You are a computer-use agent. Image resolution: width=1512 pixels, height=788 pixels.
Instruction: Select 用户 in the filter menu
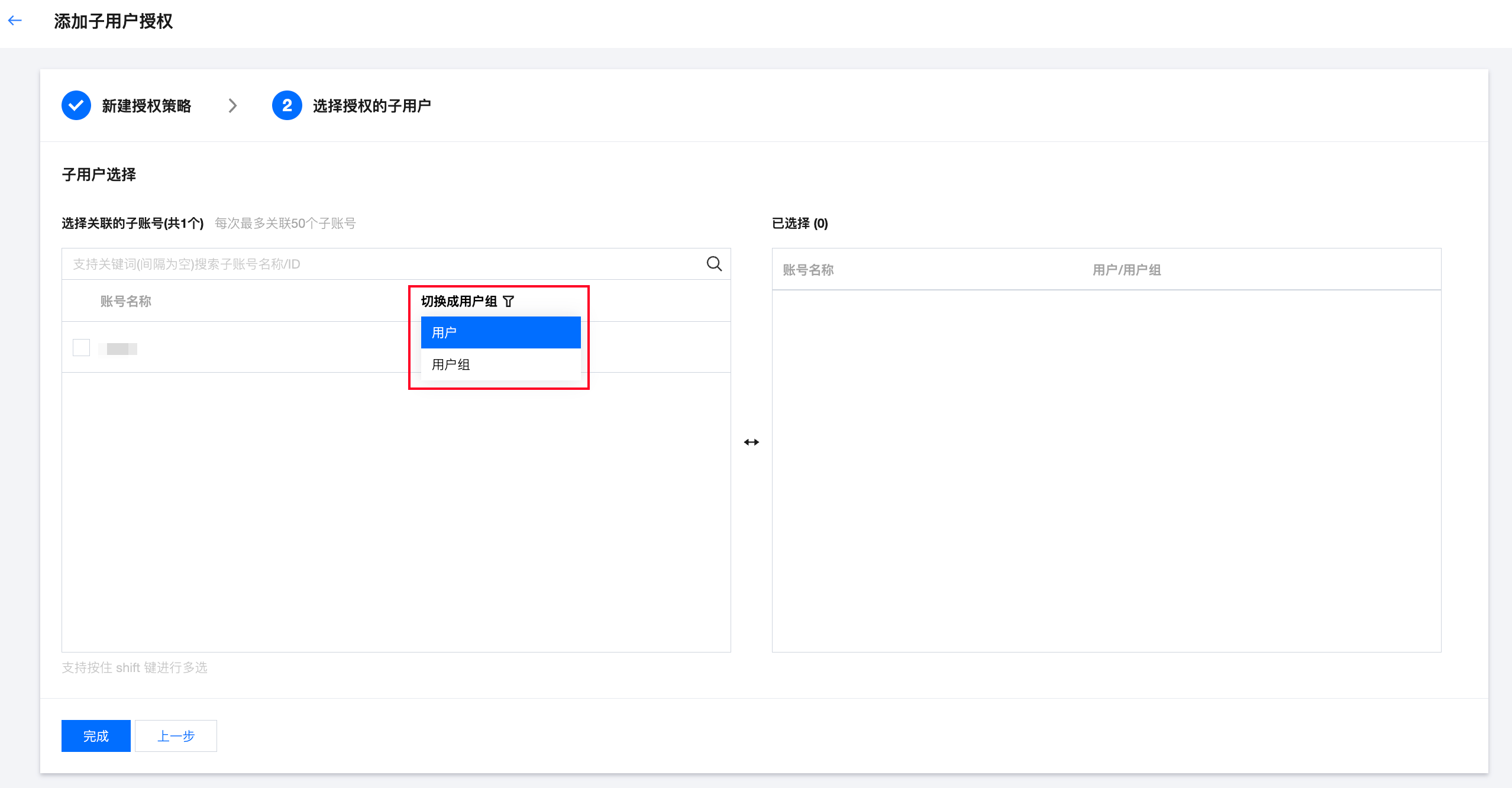[x=500, y=332]
